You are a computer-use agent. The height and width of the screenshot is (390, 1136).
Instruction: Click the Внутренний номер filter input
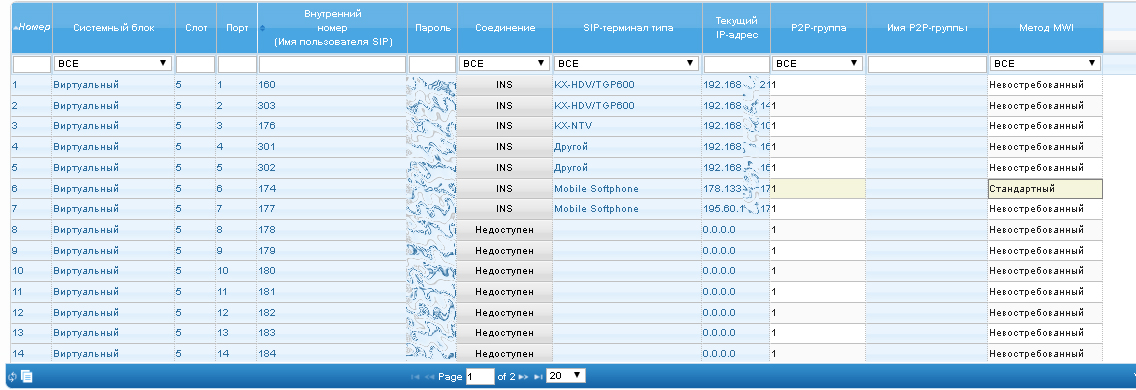click(333, 65)
